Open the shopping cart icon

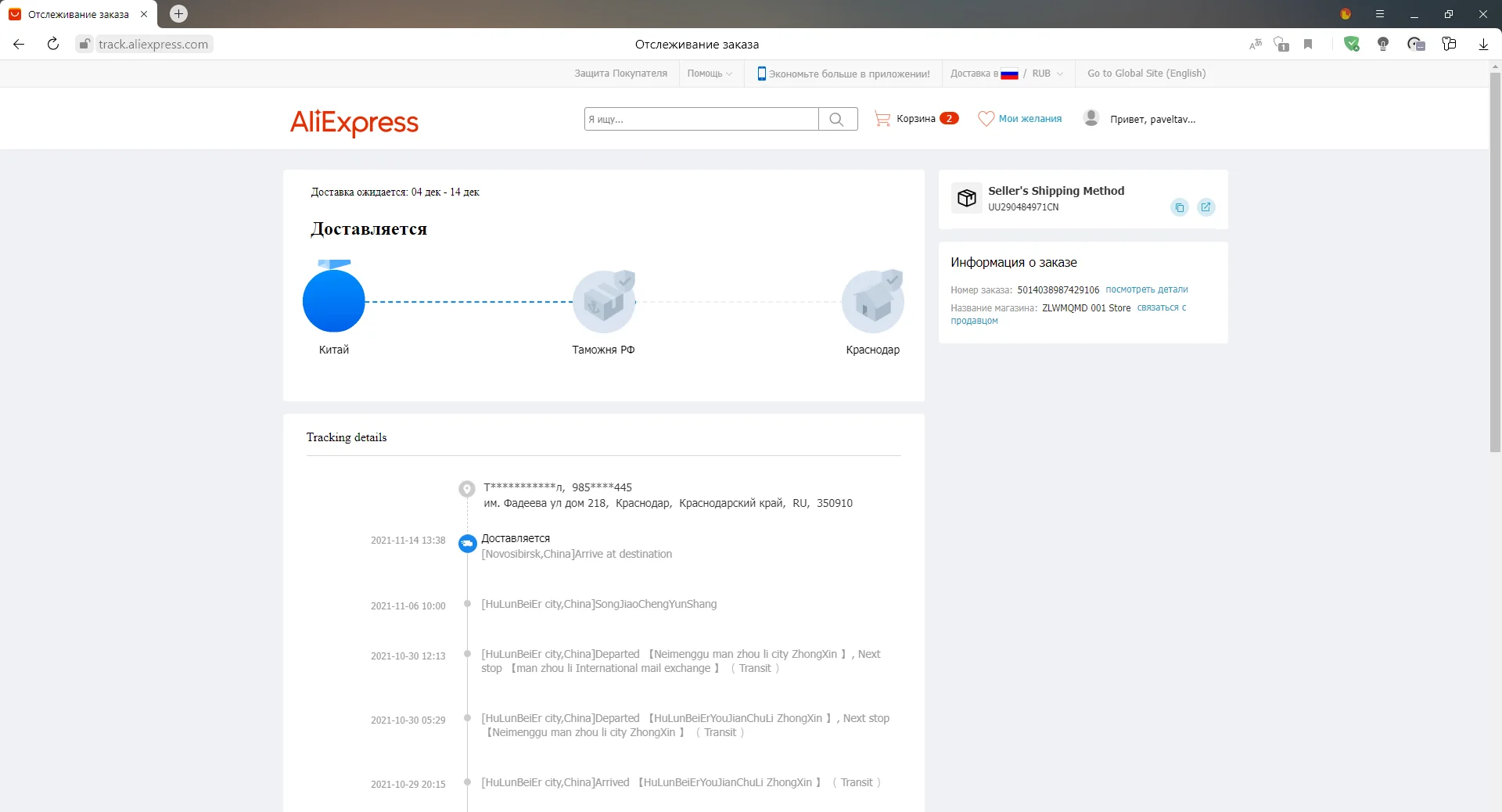tap(882, 119)
